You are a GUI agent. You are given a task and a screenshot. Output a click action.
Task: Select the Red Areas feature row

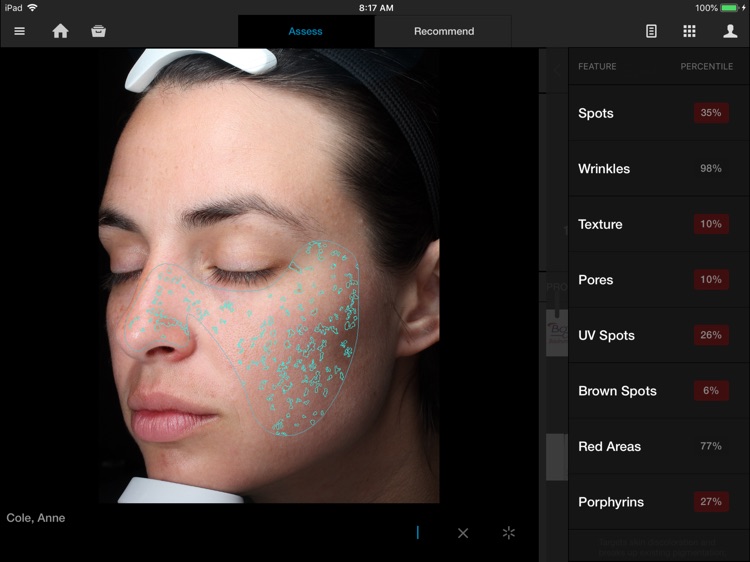click(659, 446)
